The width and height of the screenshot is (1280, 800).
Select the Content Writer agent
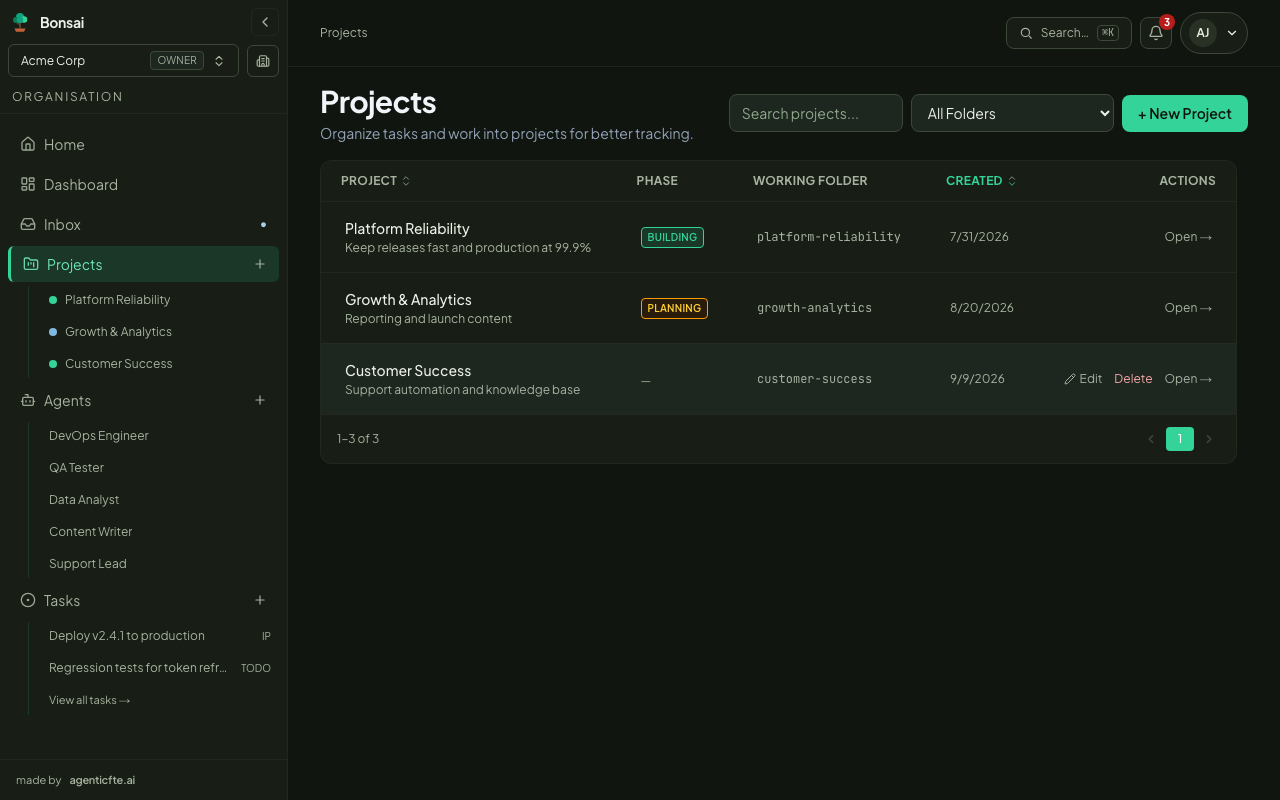click(x=90, y=532)
